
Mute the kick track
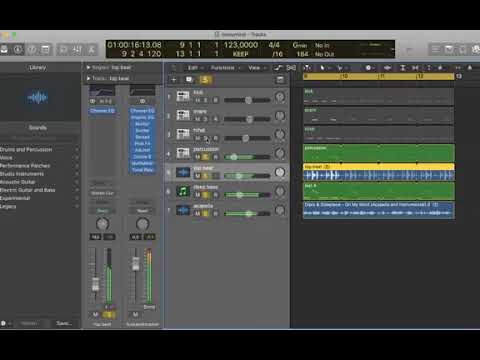coord(198,100)
